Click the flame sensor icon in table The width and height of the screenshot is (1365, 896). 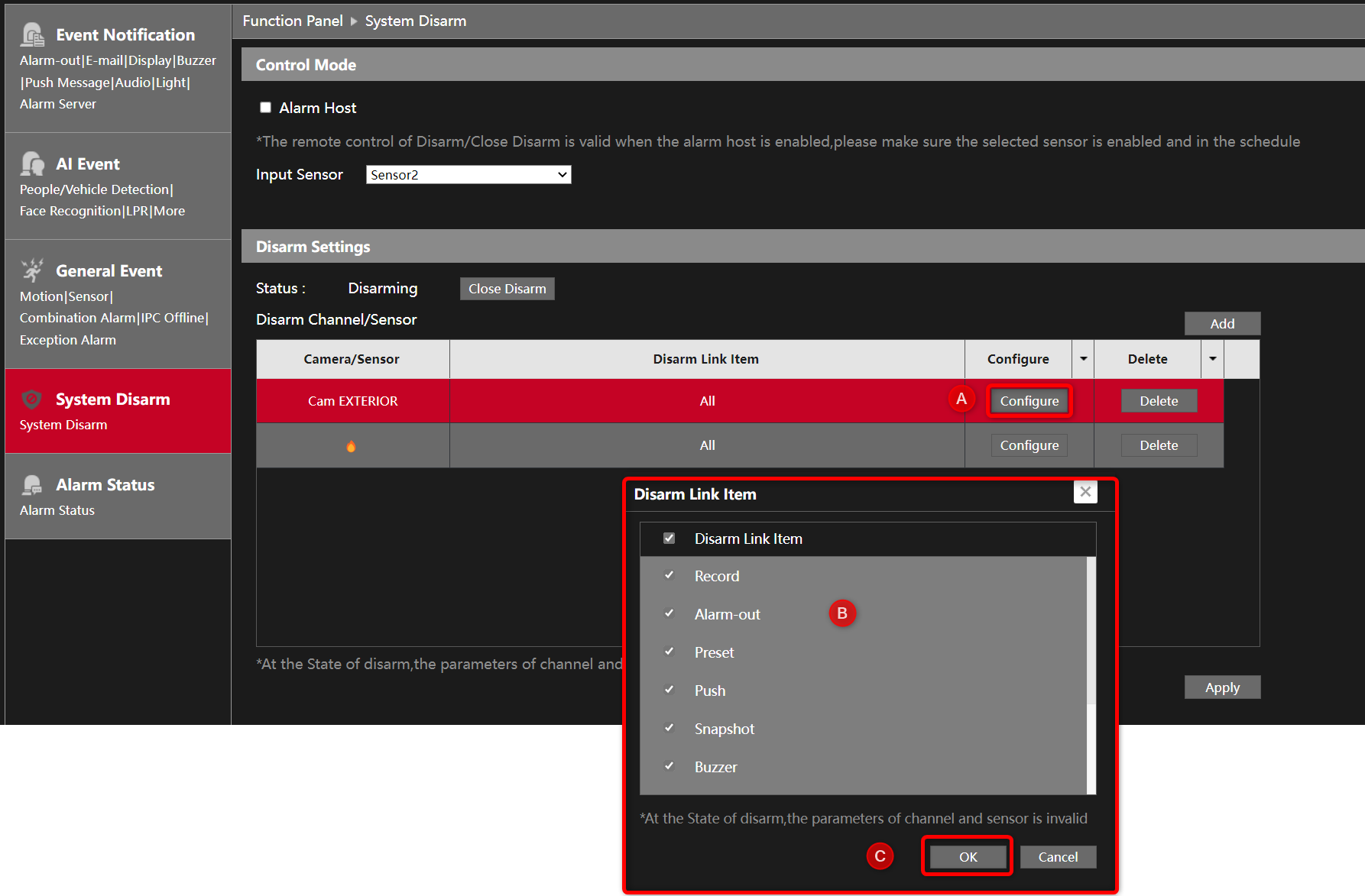point(351,446)
